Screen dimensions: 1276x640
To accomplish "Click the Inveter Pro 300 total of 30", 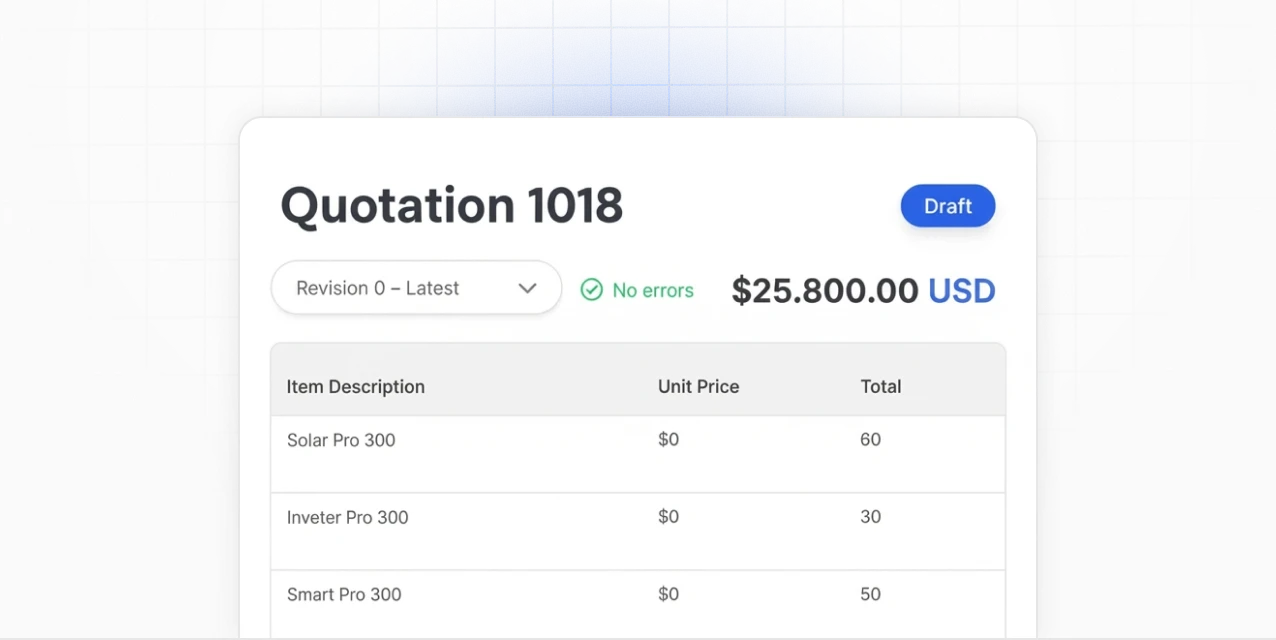I will click(870, 516).
